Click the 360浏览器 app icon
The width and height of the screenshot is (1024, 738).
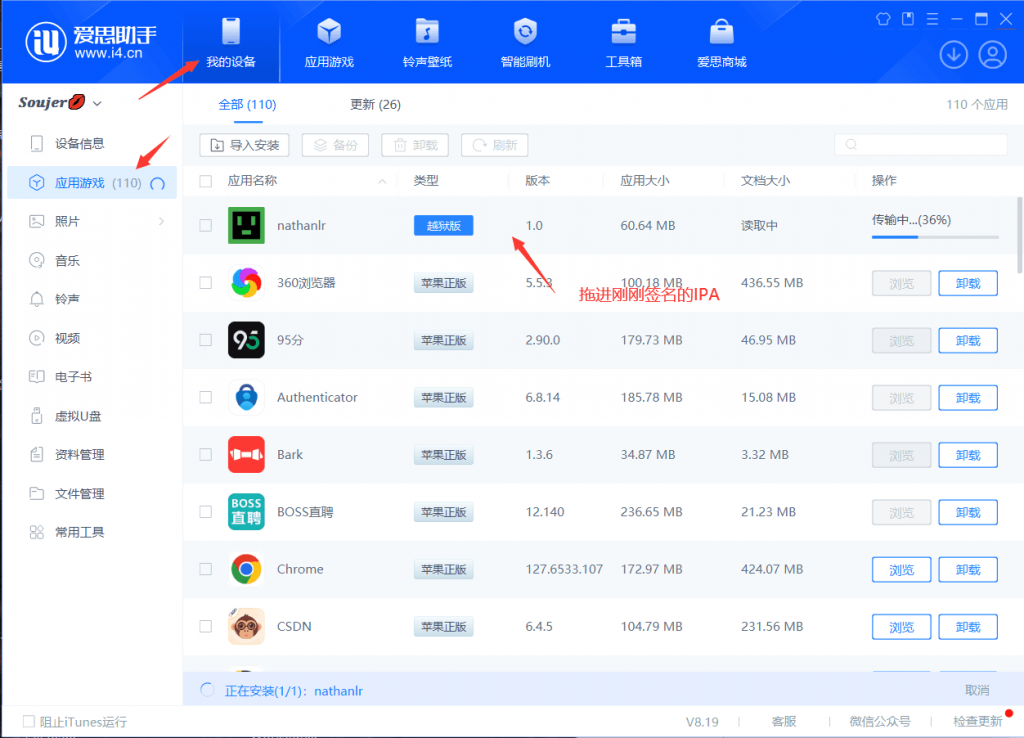click(x=246, y=283)
